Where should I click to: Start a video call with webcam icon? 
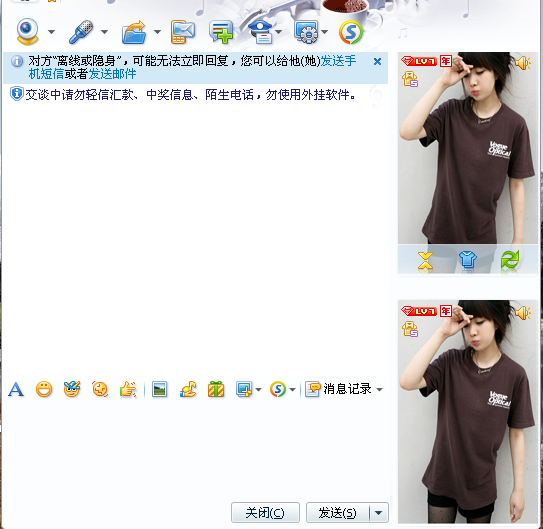pyautogui.click(x=27, y=32)
